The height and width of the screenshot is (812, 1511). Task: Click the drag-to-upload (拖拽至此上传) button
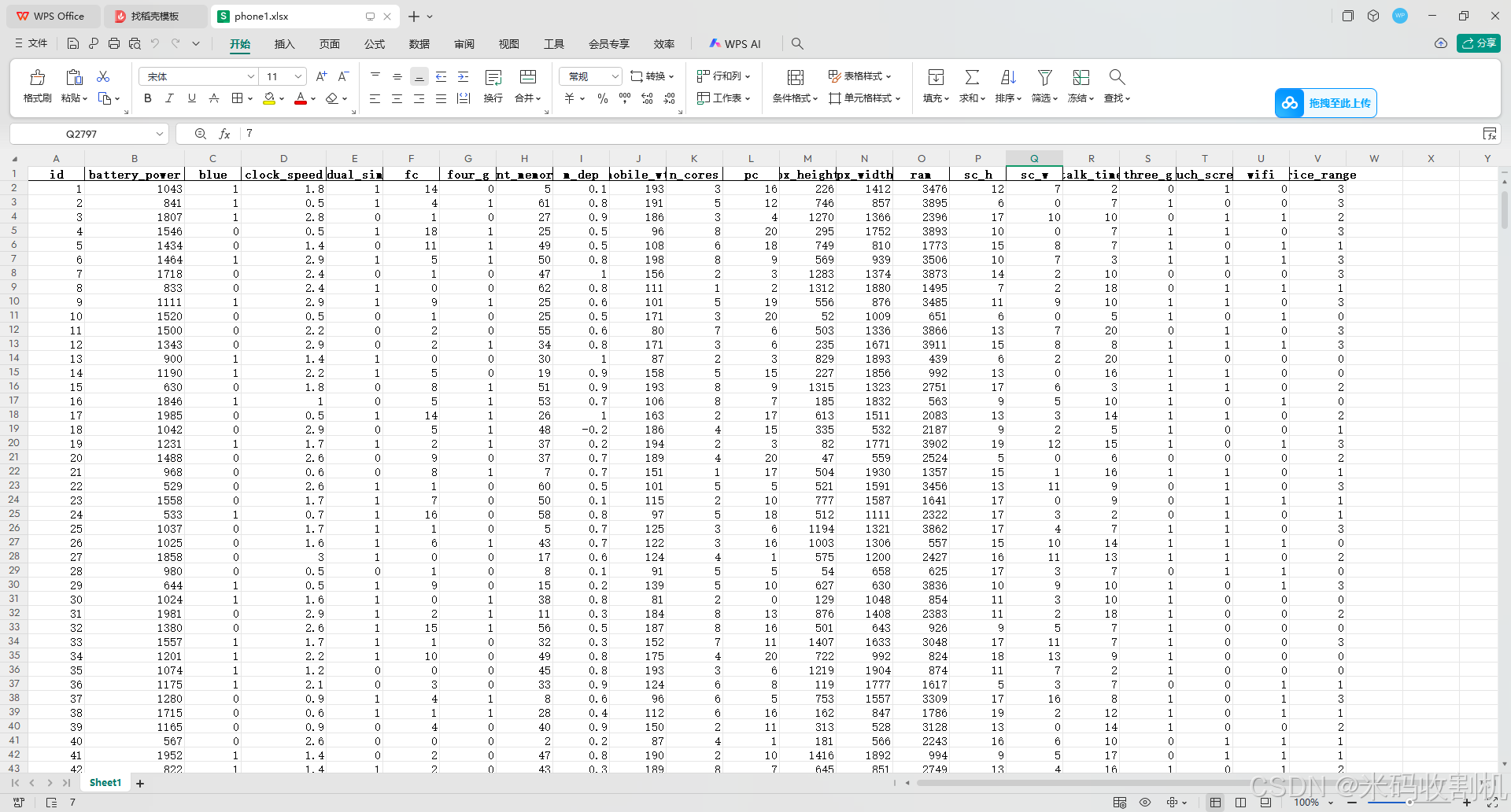click(x=1326, y=103)
